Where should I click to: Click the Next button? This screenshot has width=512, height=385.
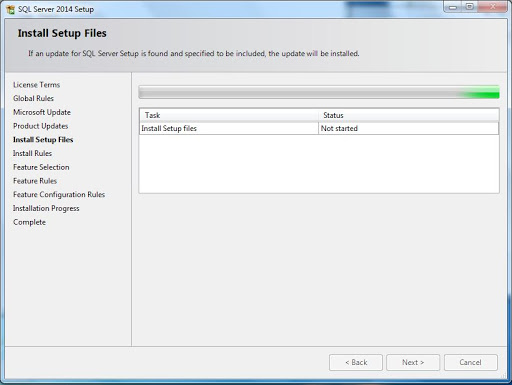(413, 362)
